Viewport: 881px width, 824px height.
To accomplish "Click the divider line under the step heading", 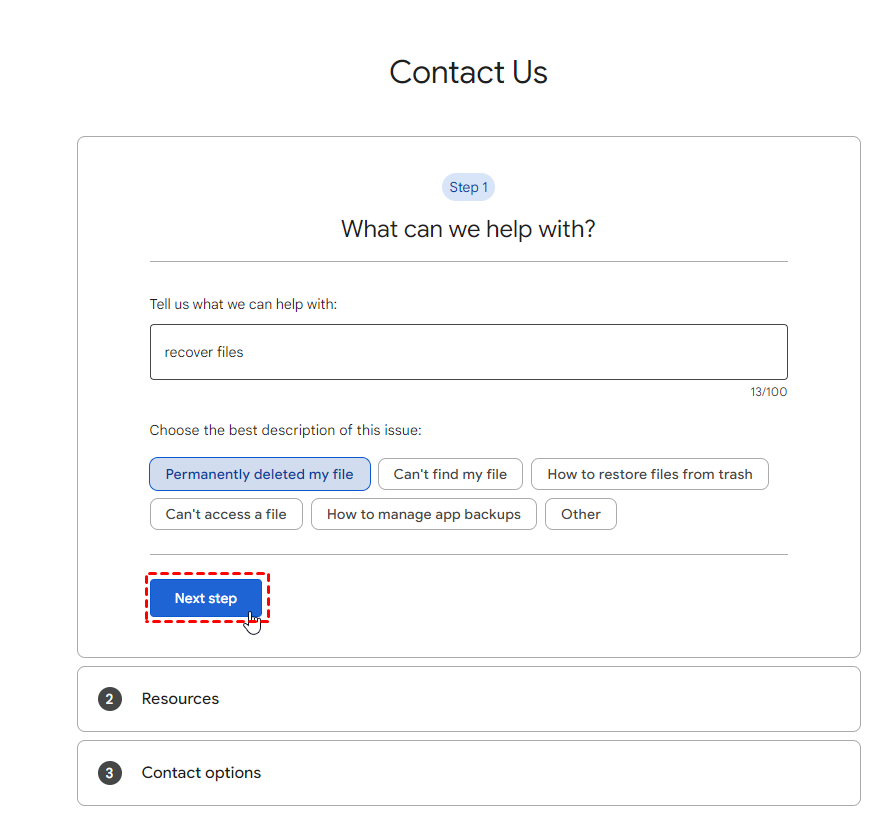I will 468,262.
